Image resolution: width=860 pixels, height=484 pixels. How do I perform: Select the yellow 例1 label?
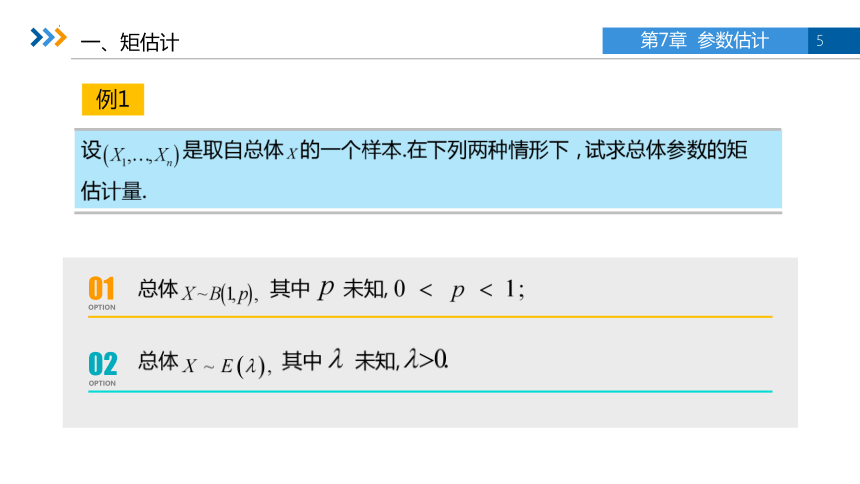tap(113, 99)
